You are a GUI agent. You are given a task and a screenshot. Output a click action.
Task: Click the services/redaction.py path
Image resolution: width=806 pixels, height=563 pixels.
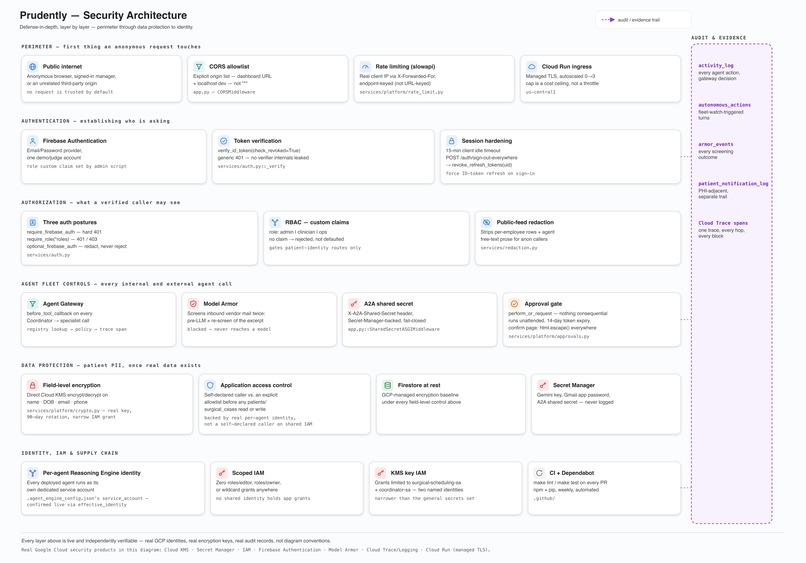[x=509, y=248]
